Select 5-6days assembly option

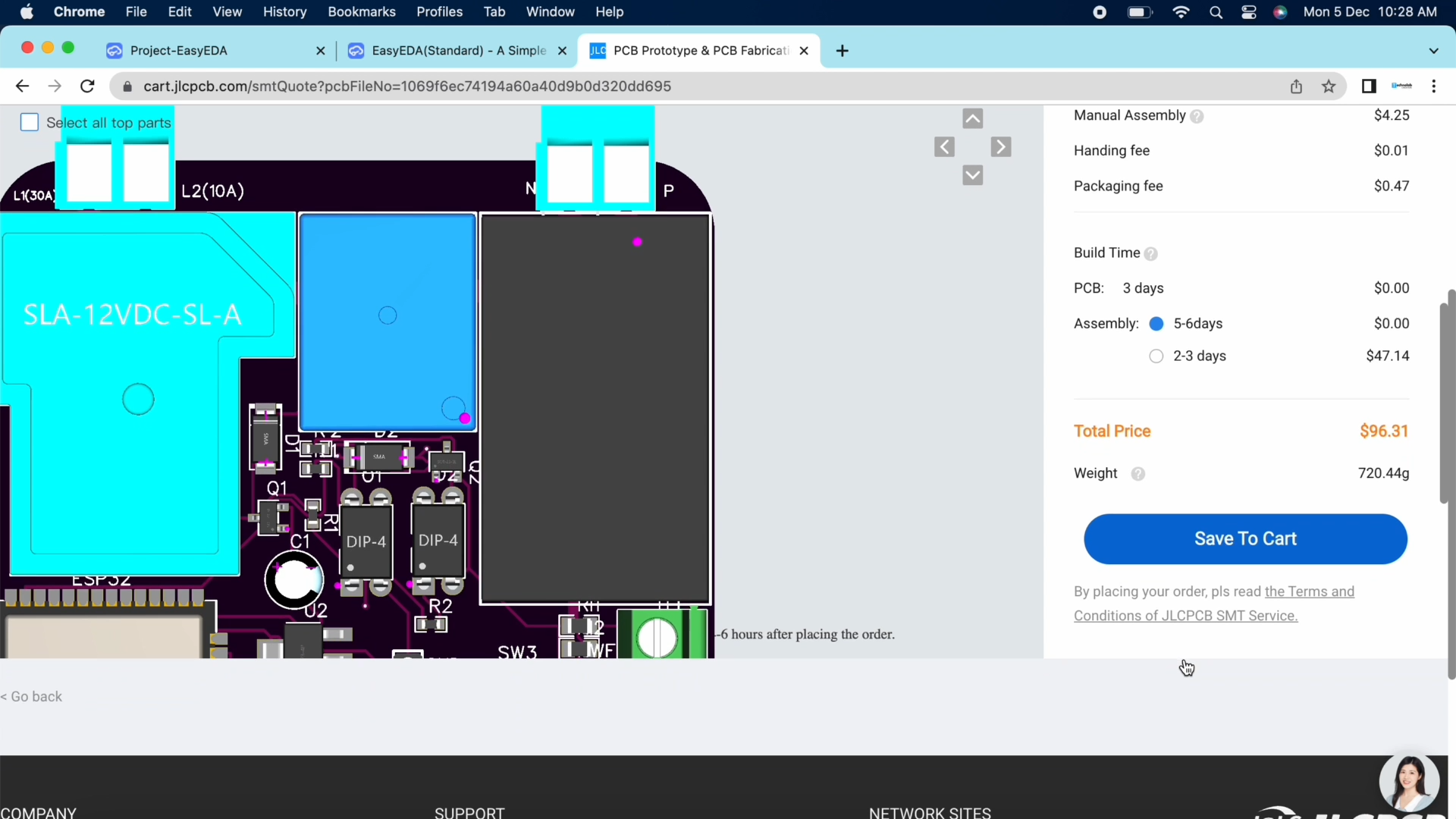[1156, 324]
